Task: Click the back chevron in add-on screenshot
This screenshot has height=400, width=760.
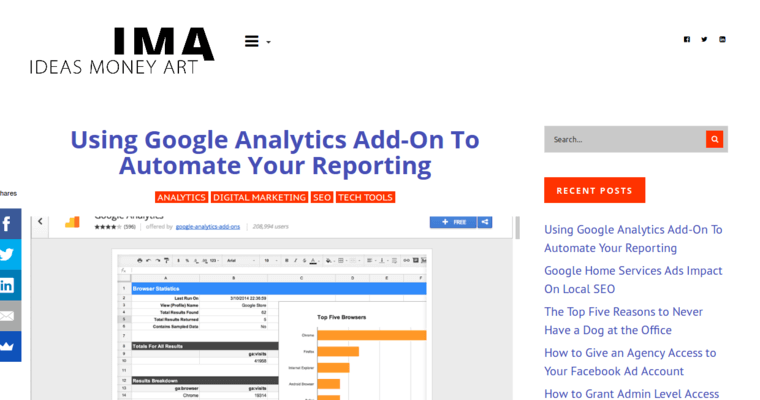Action: [40, 222]
